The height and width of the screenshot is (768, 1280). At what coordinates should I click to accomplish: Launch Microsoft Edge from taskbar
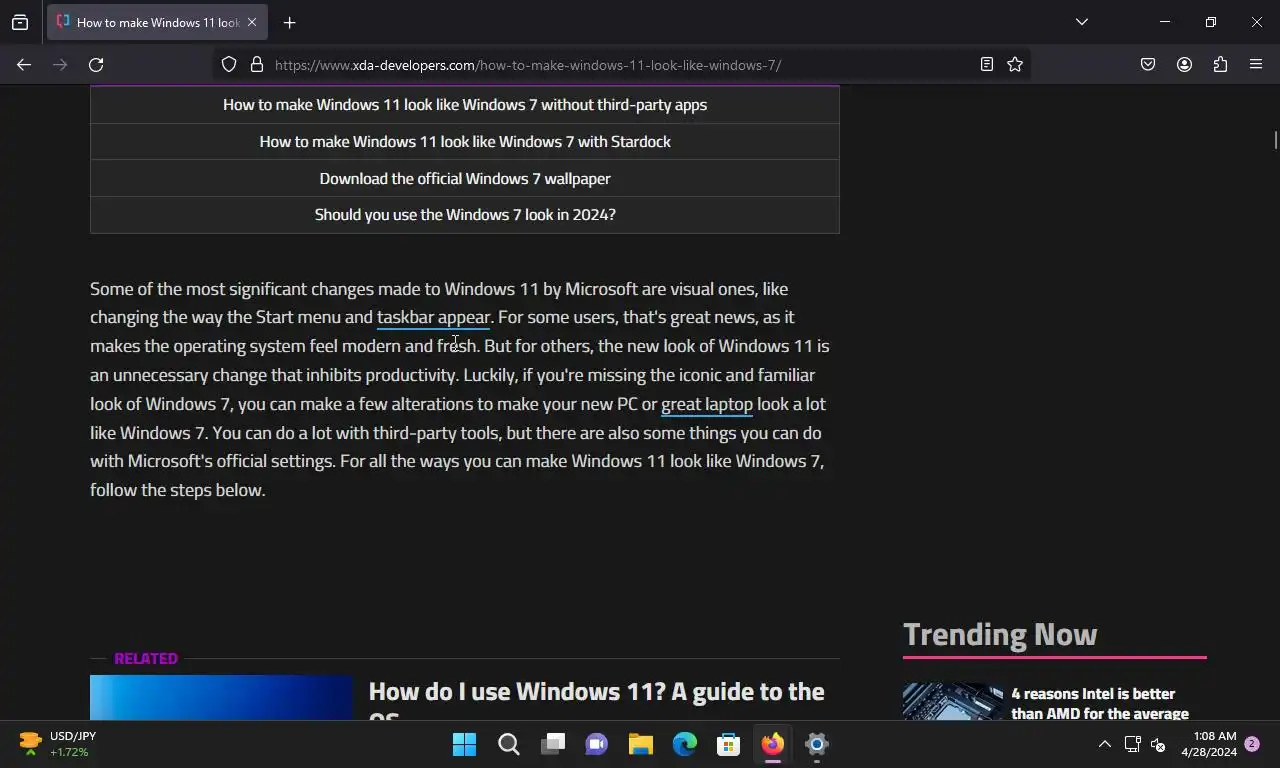(685, 744)
